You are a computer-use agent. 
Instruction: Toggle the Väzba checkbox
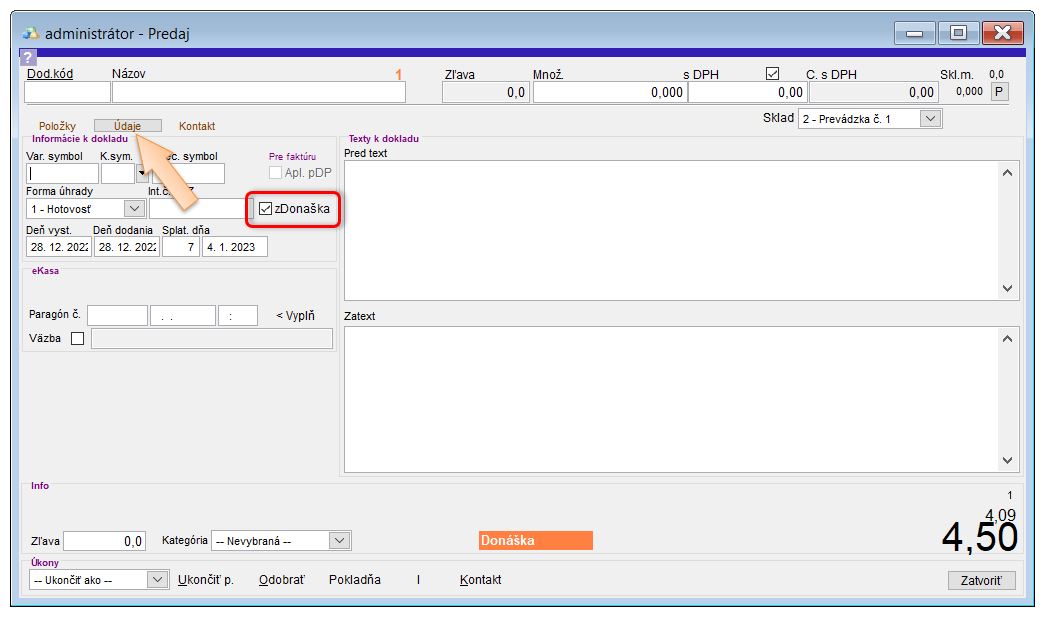pos(77,339)
